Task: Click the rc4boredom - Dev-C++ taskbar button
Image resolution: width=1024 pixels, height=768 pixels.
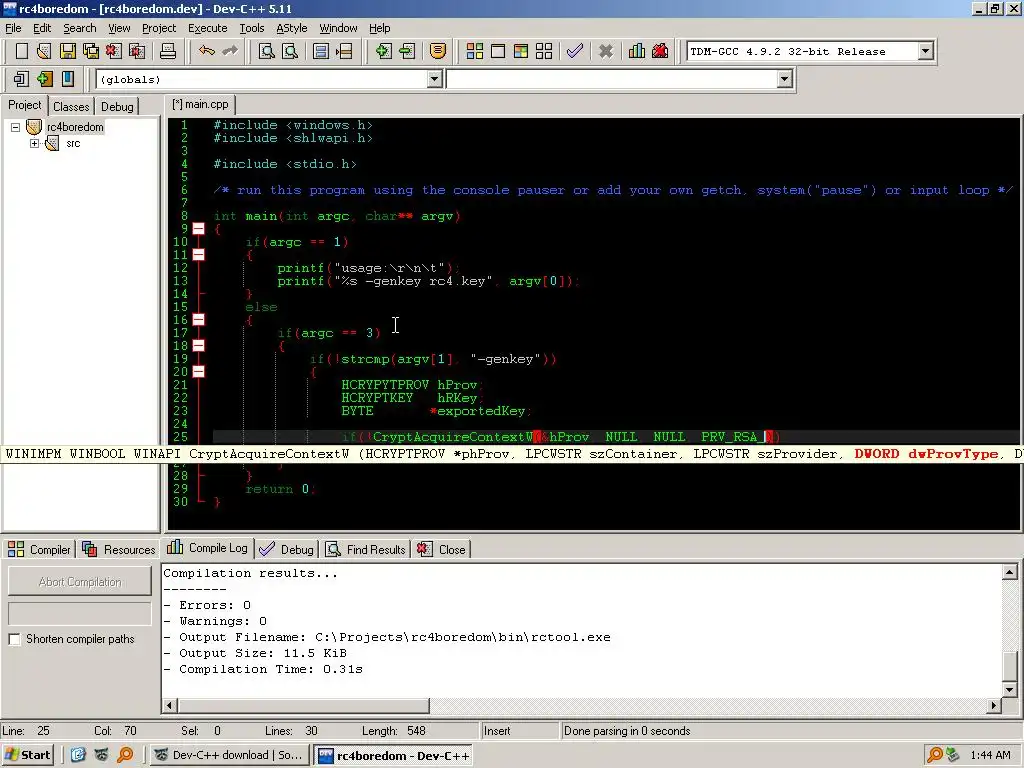Action: [x=394, y=755]
